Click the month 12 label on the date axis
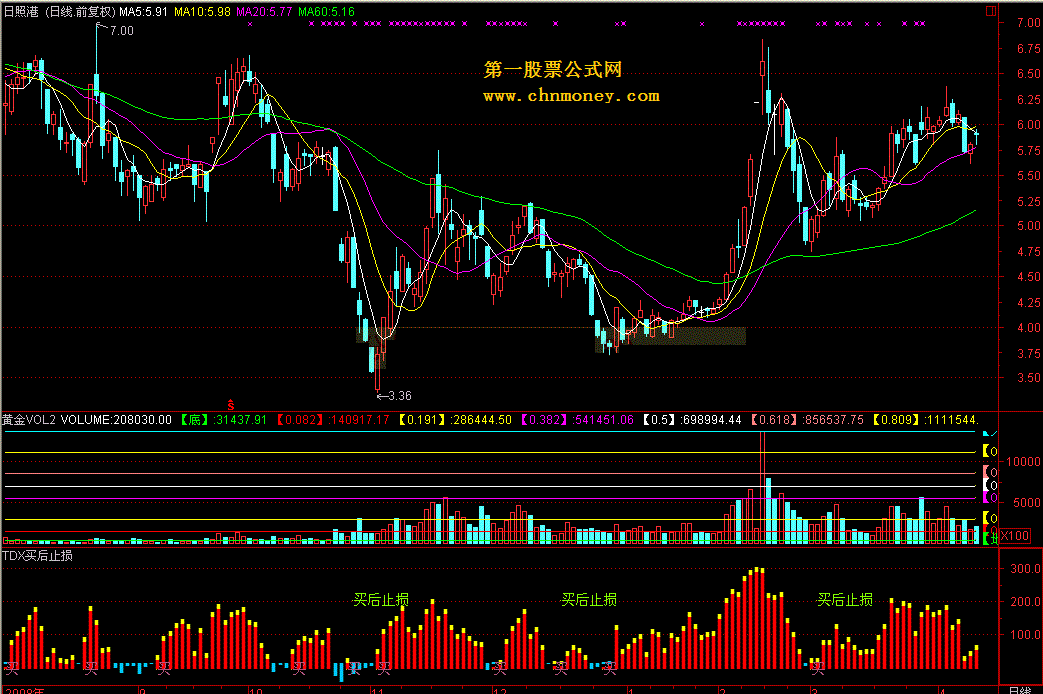 (500, 691)
